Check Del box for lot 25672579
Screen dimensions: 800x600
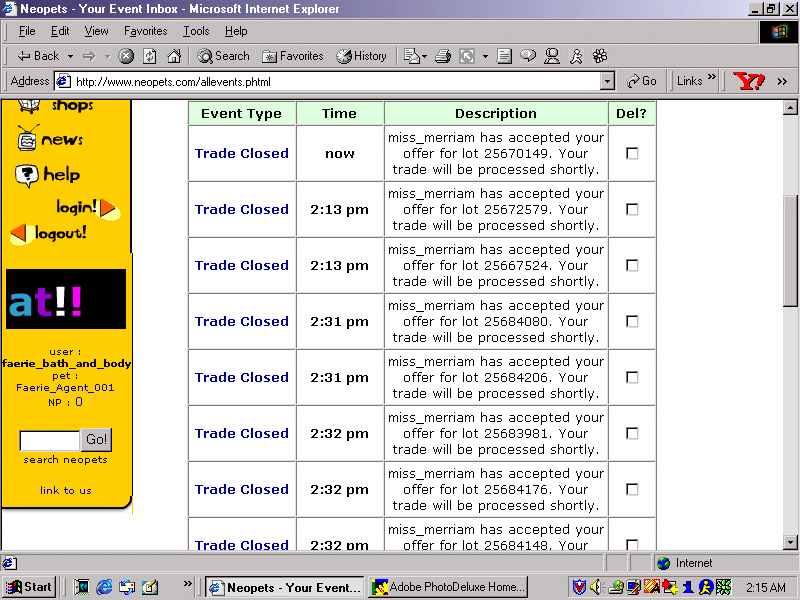[632, 209]
